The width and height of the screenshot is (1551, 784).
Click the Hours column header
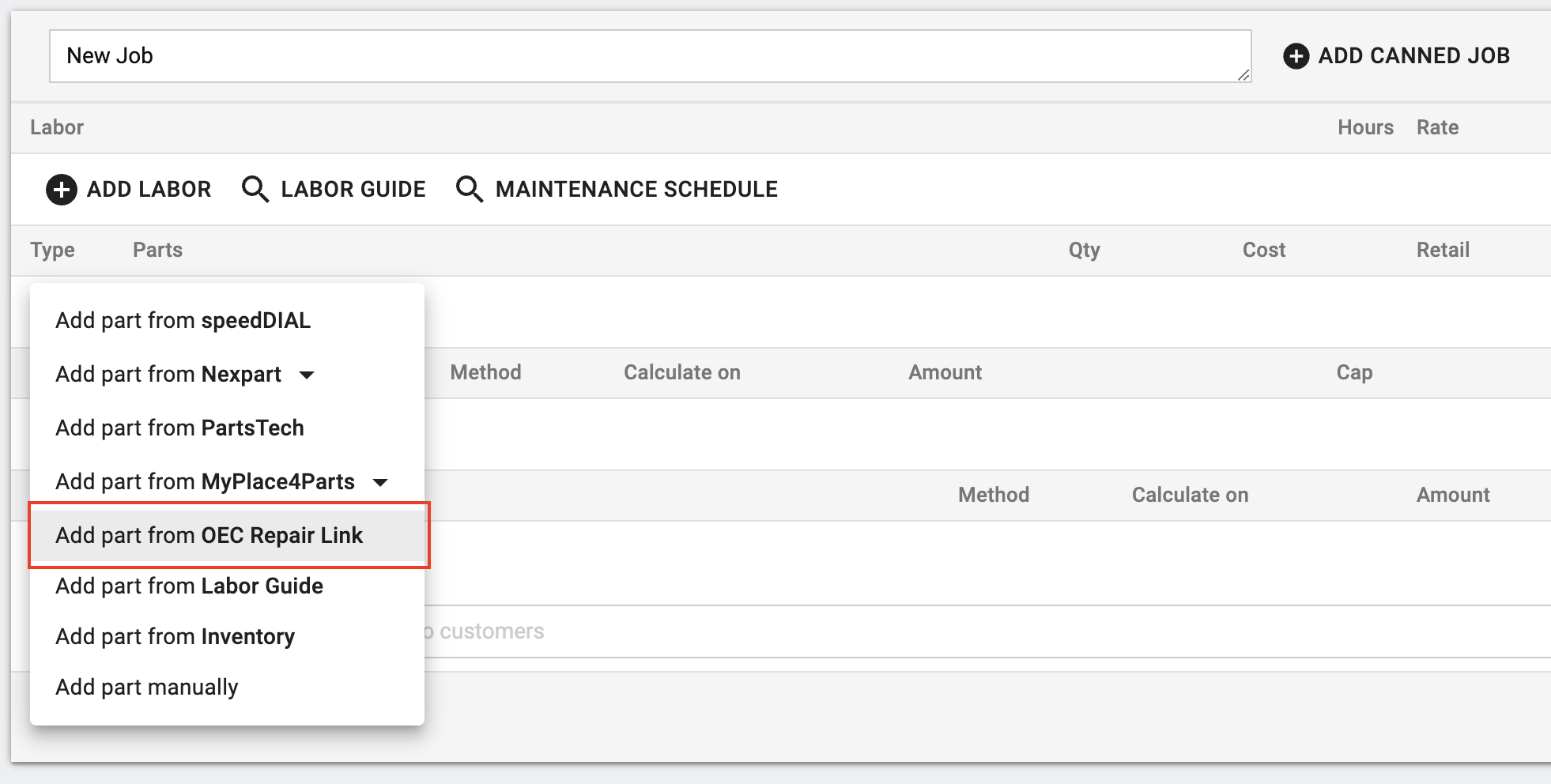tap(1365, 128)
